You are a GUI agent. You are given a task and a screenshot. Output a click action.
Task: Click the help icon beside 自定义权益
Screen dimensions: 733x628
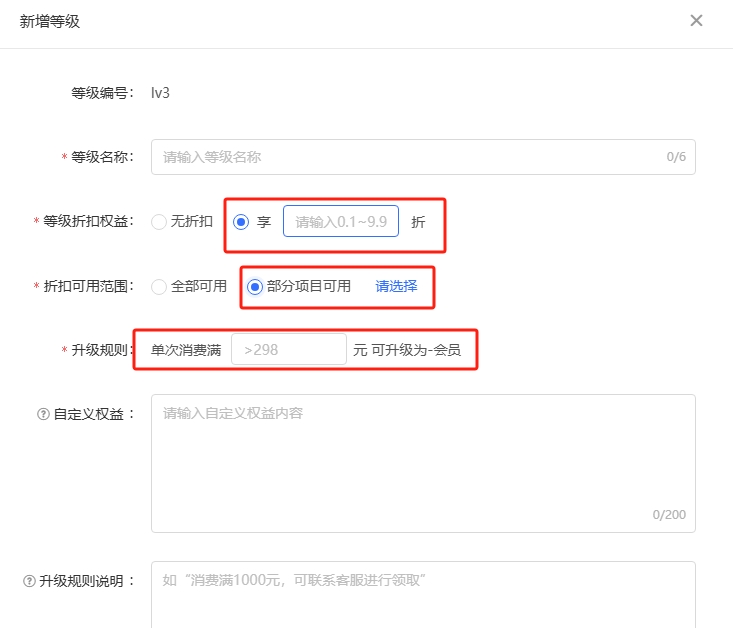coord(43,414)
